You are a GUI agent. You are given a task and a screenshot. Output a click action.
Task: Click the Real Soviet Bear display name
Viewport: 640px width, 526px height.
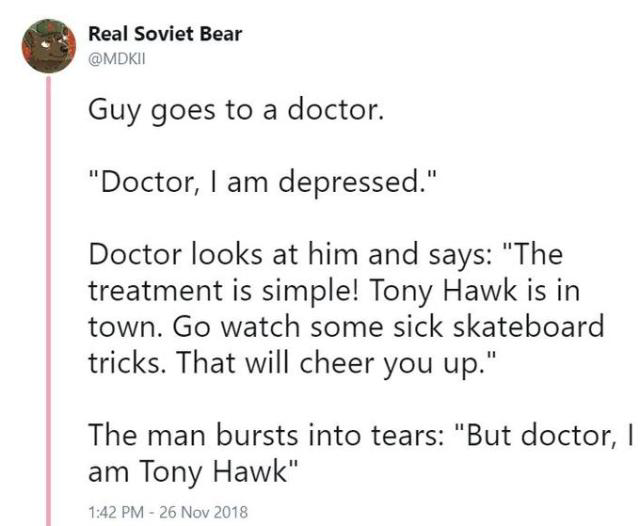(165, 34)
